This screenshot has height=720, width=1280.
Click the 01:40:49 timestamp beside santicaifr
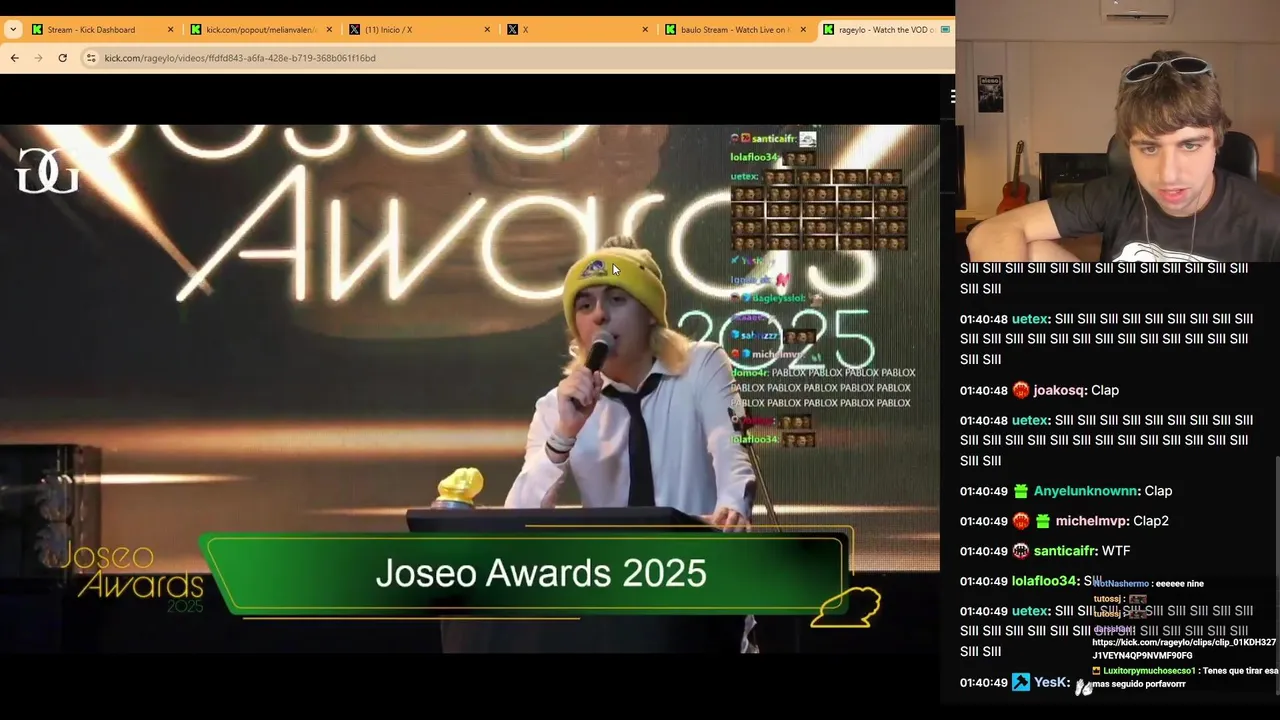983,551
